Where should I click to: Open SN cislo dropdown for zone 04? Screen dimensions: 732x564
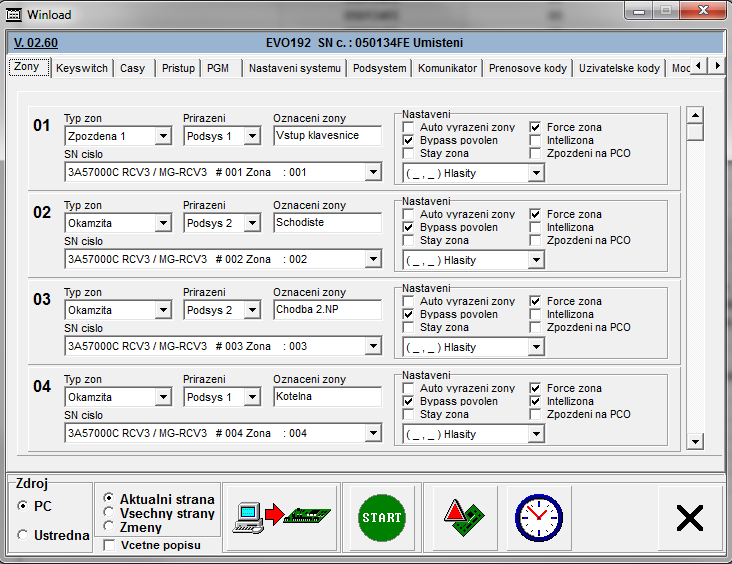373,434
